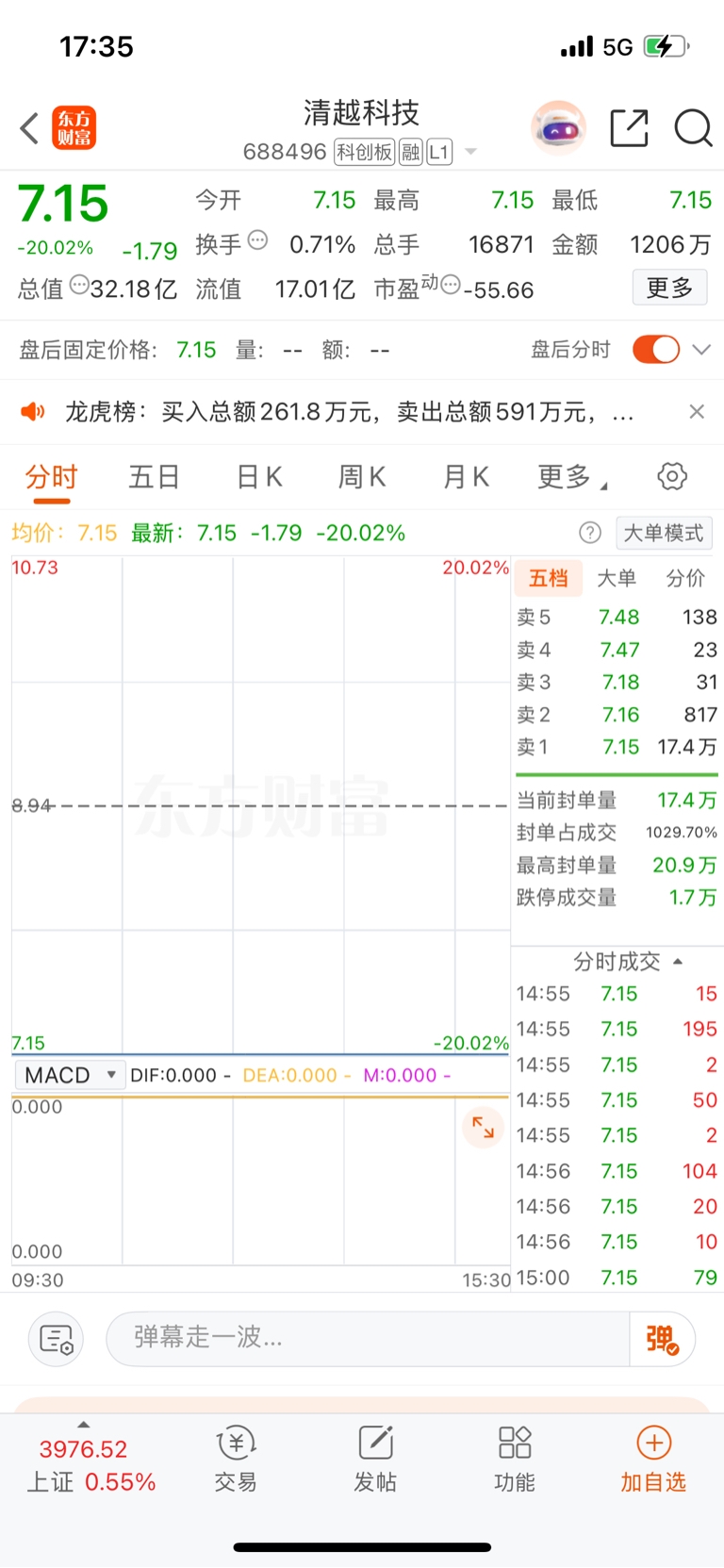
Task: Tap the 弹 danmaku toggle icon
Action: tap(663, 1339)
